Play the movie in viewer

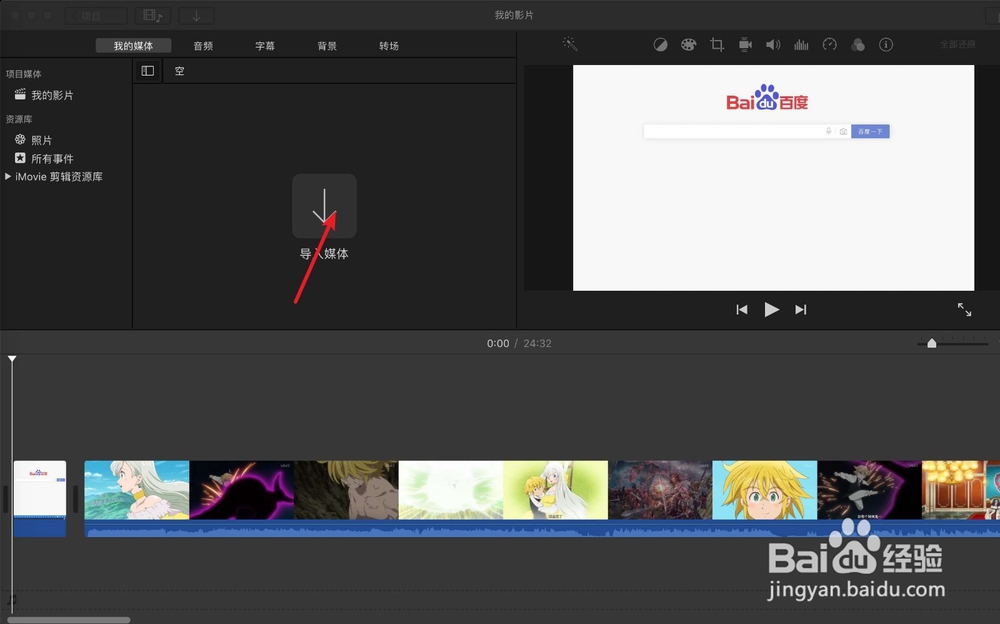[771, 309]
